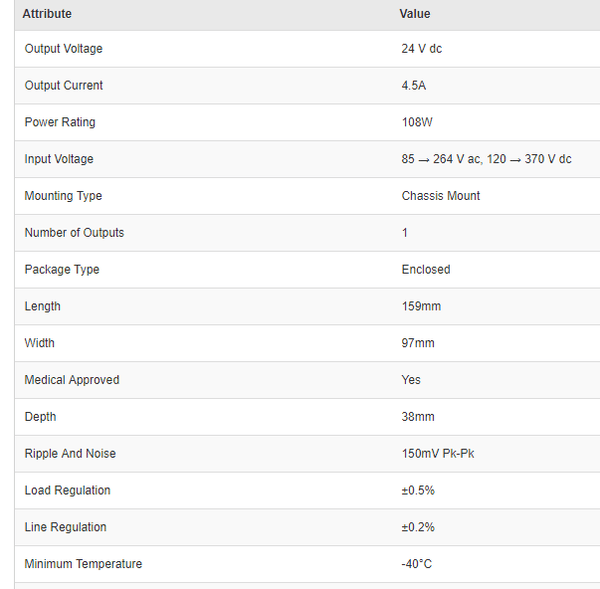The width and height of the screenshot is (600, 589).
Task: Click the 150mV Pk-Pk value
Action: [438, 454]
